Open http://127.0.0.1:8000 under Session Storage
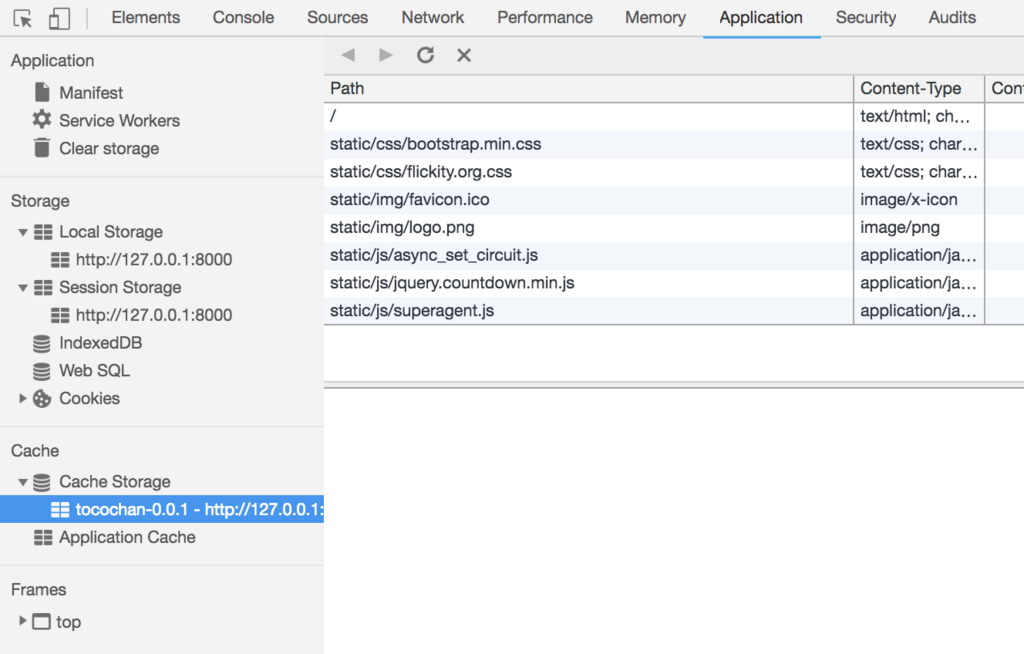This screenshot has width=1024, height=654. click(x=153, y=316)
